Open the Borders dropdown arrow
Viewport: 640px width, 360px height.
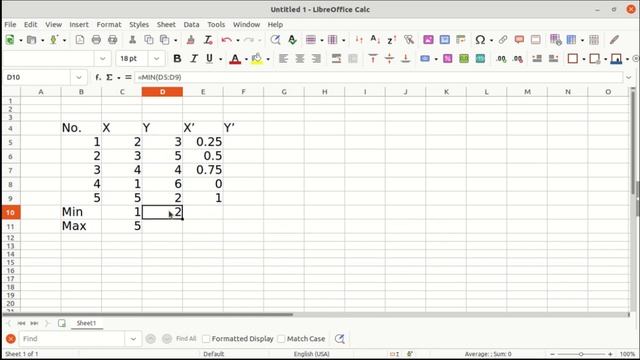click(x=584, y=59)
